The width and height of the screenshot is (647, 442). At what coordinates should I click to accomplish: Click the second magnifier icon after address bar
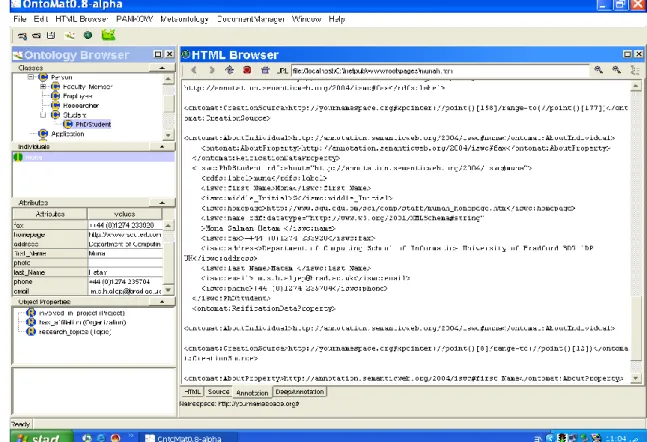coord(616,70)
